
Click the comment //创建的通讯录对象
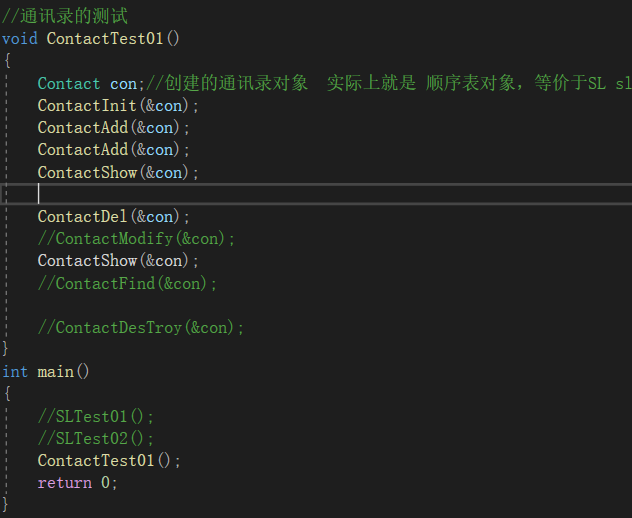227,83
